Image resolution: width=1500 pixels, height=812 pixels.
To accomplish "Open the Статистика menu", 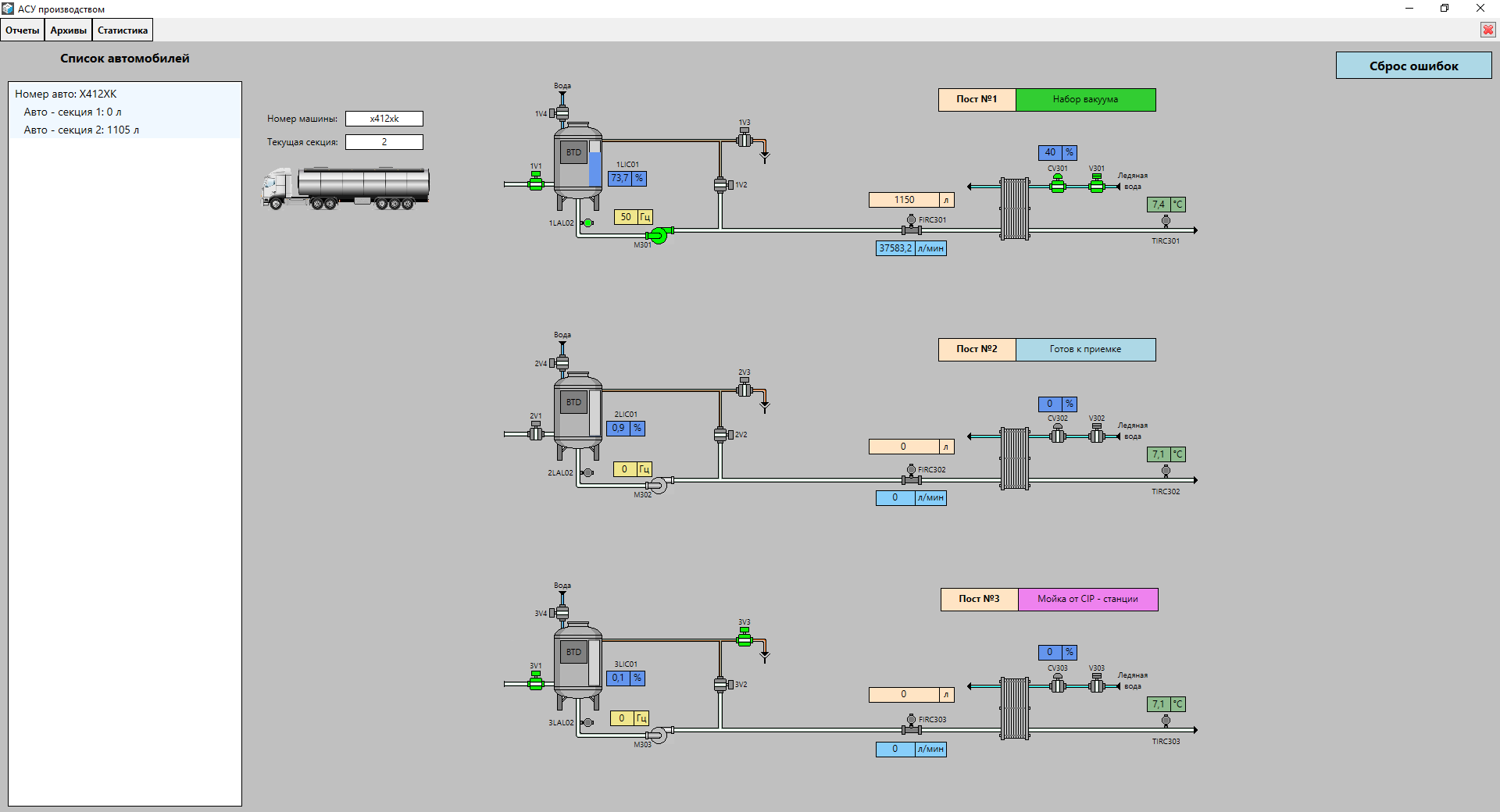I will click(x=122, y=30).
